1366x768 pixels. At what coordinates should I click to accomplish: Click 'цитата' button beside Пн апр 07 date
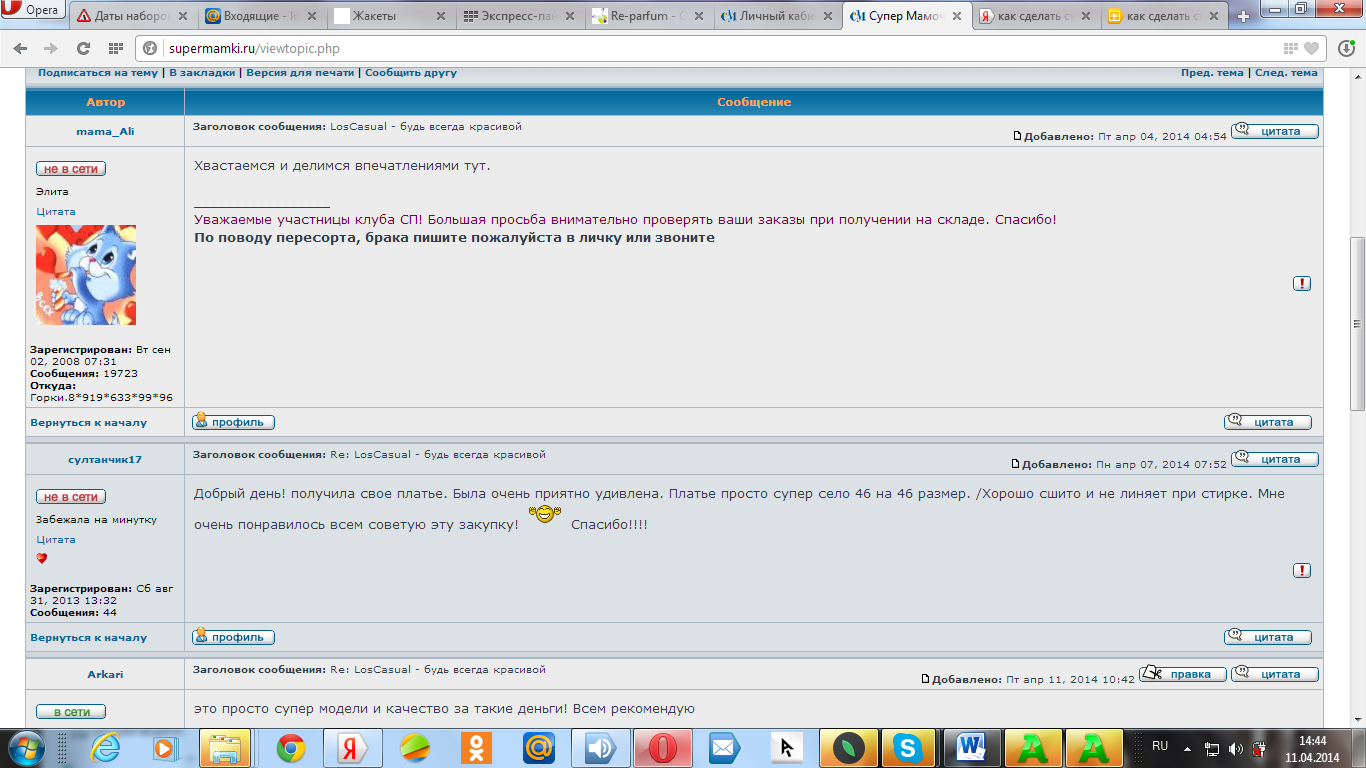click(x=1275, y=459)
